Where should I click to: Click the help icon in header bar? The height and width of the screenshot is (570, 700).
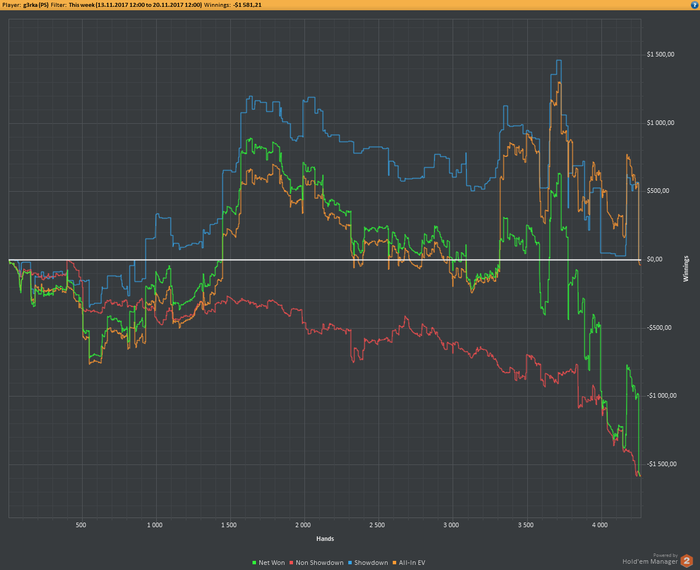click(695, 5)
